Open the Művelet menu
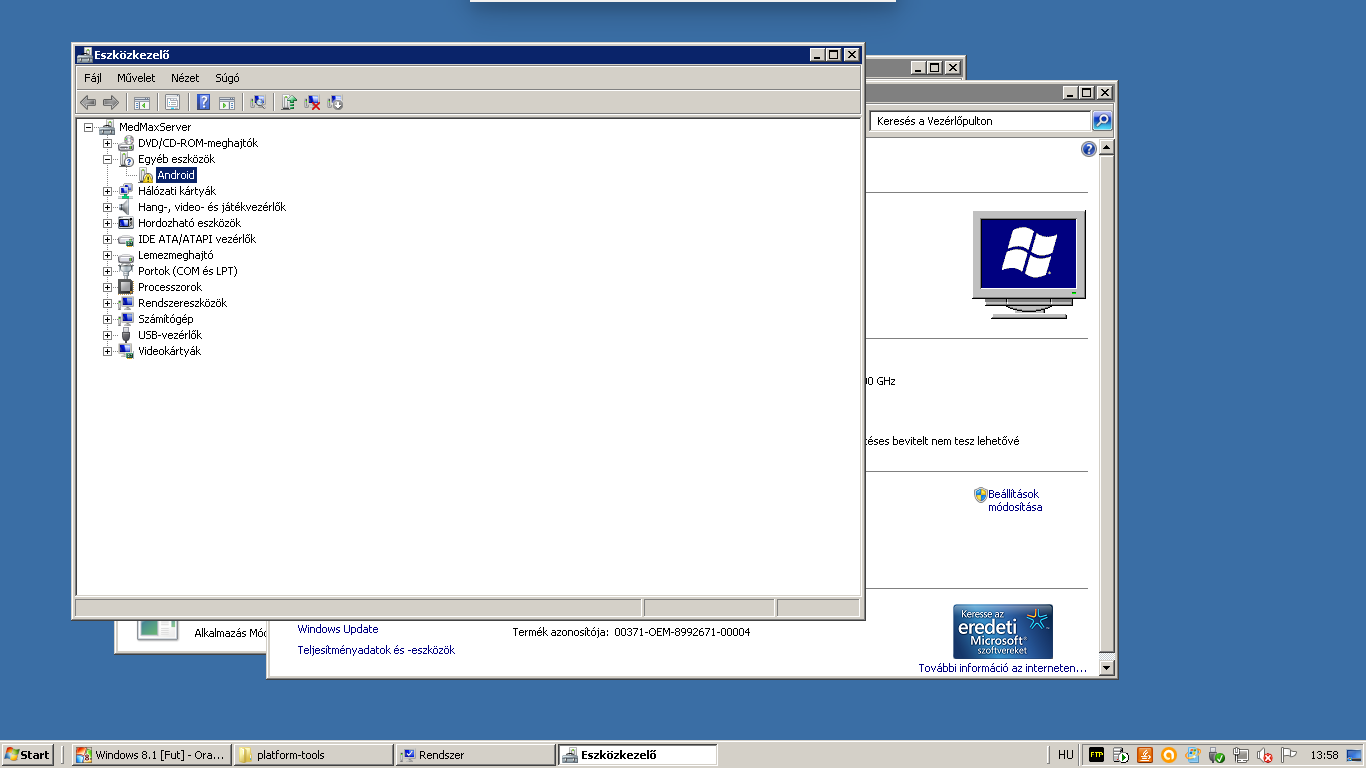Image resolution: width=1366 pixels, height=768 pixels. click(136, 78)
